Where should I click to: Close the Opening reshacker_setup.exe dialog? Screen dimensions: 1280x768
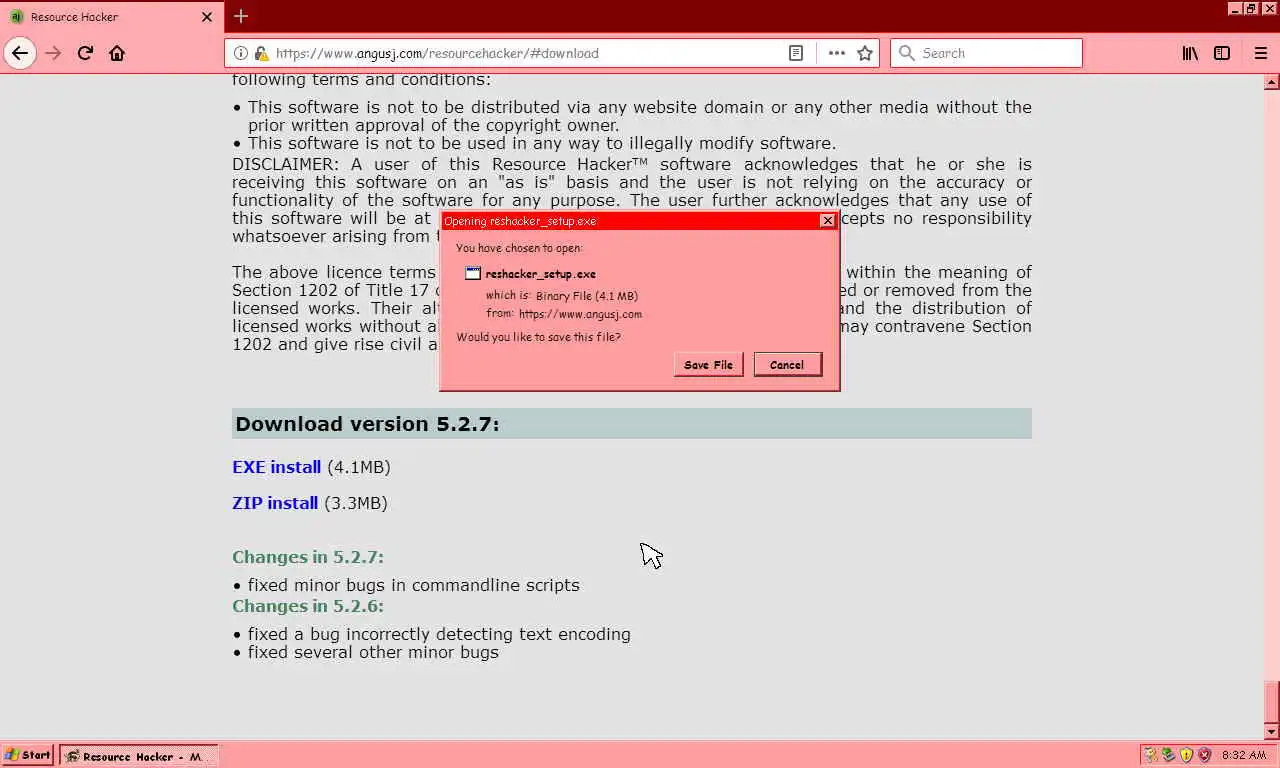coord(827,221)
